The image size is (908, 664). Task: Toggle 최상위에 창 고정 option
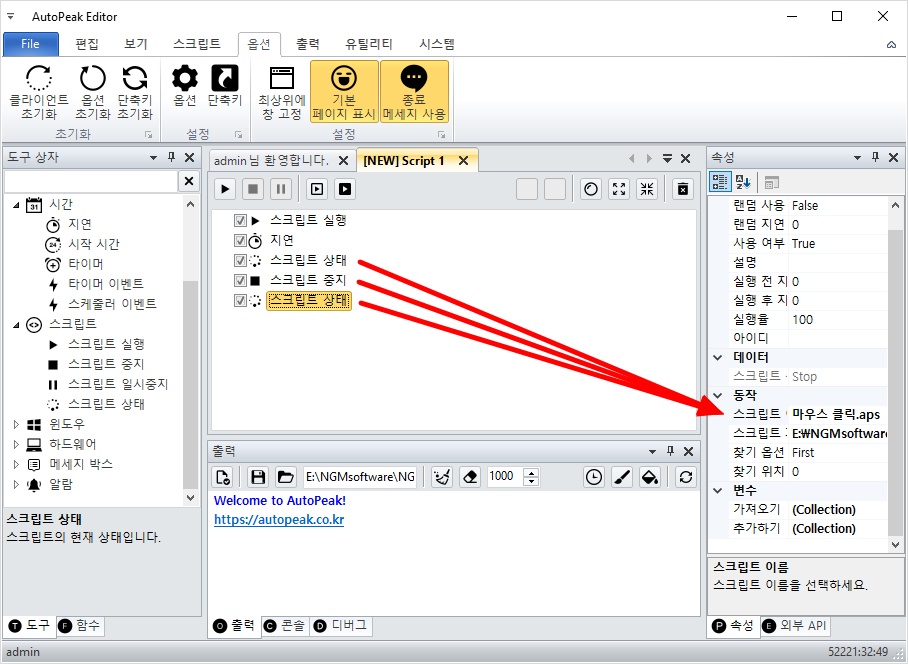[x=282, y=91]
